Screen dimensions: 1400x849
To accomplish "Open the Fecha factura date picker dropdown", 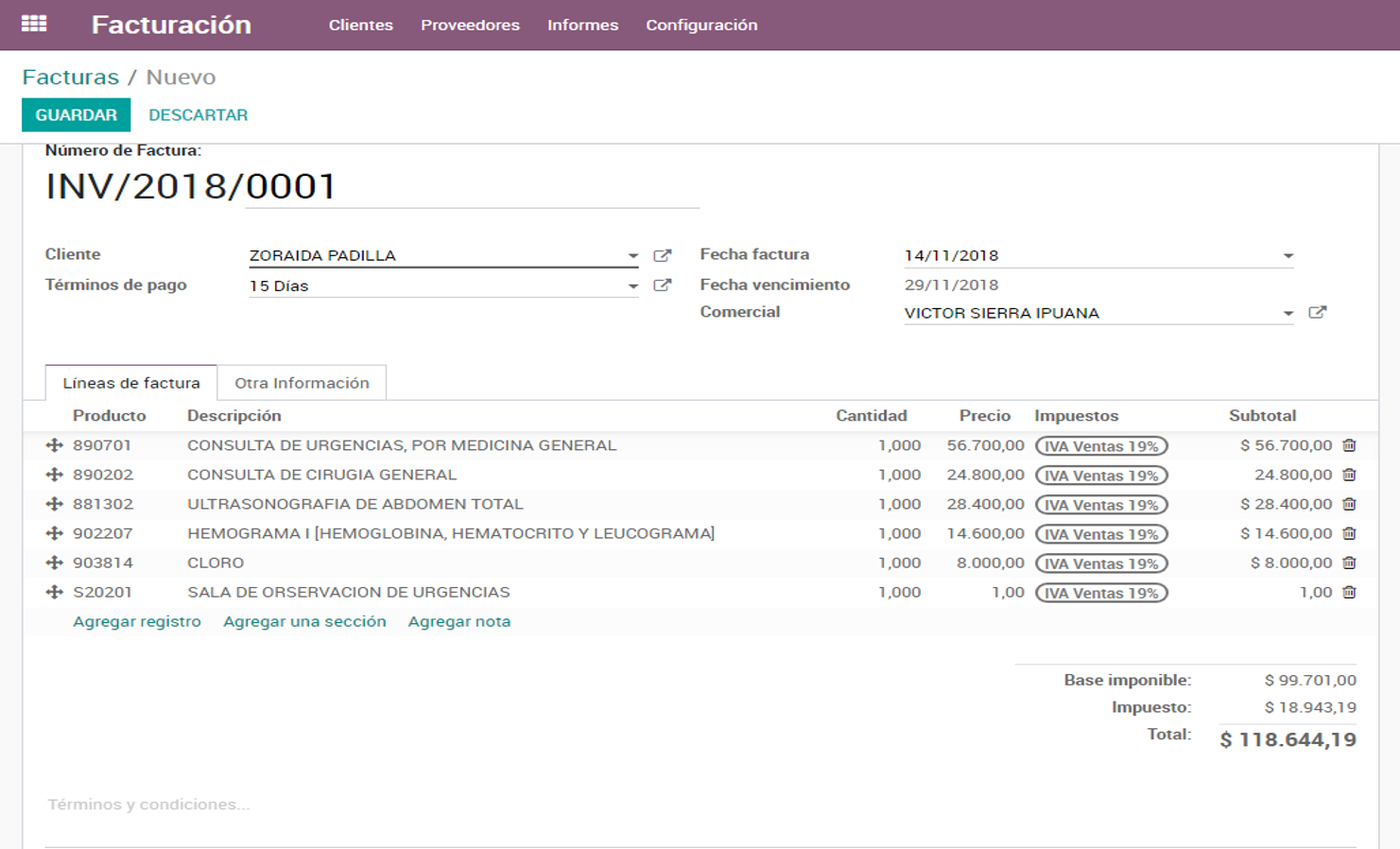I will 1288,254.
